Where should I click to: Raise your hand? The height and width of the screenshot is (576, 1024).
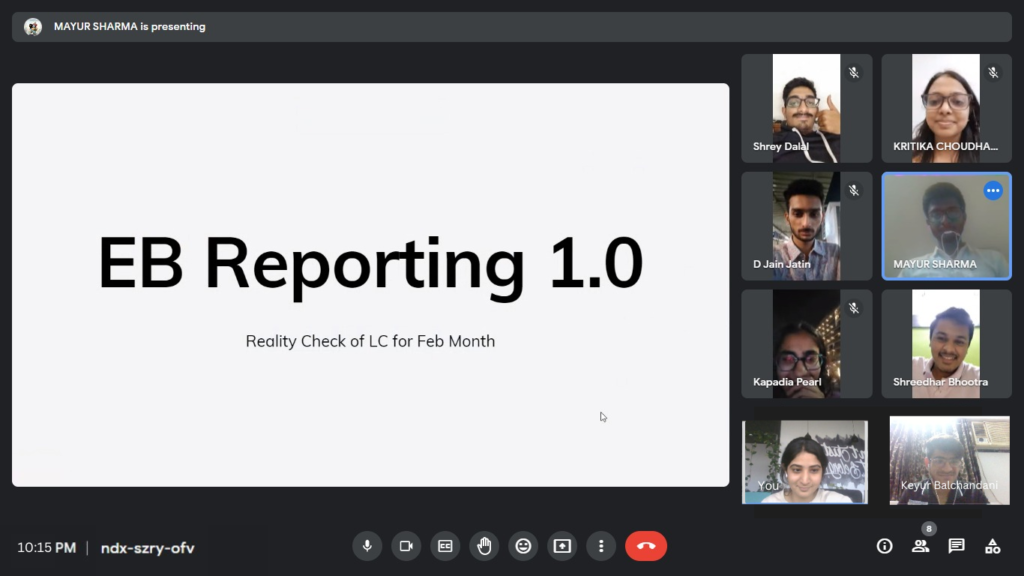coord(484,546)
